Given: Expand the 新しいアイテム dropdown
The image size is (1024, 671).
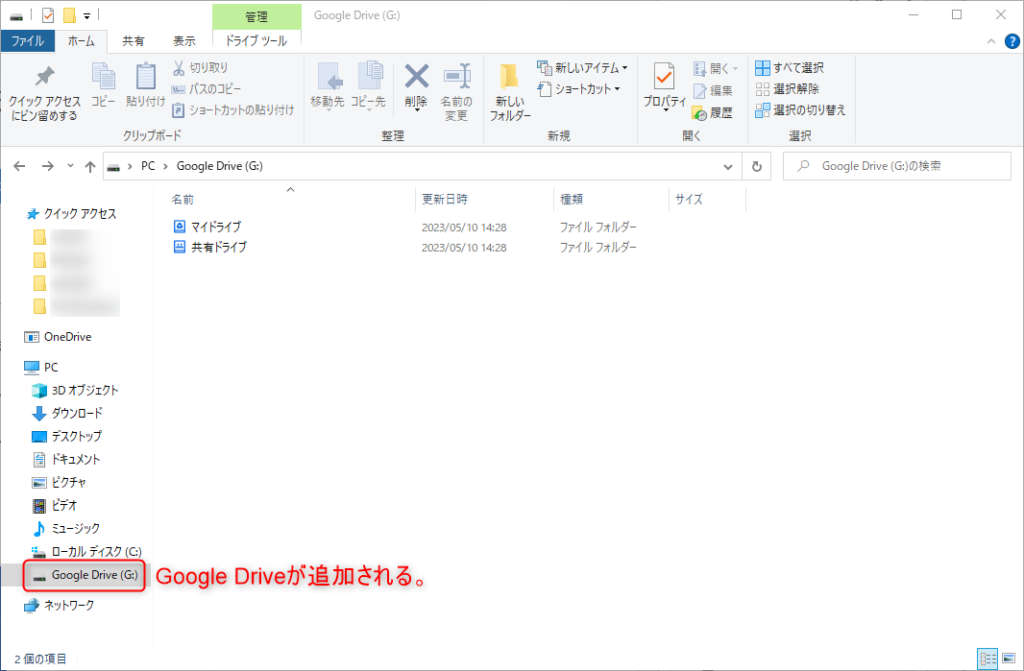Looking at the screenshot, I should tap(625, 68).
